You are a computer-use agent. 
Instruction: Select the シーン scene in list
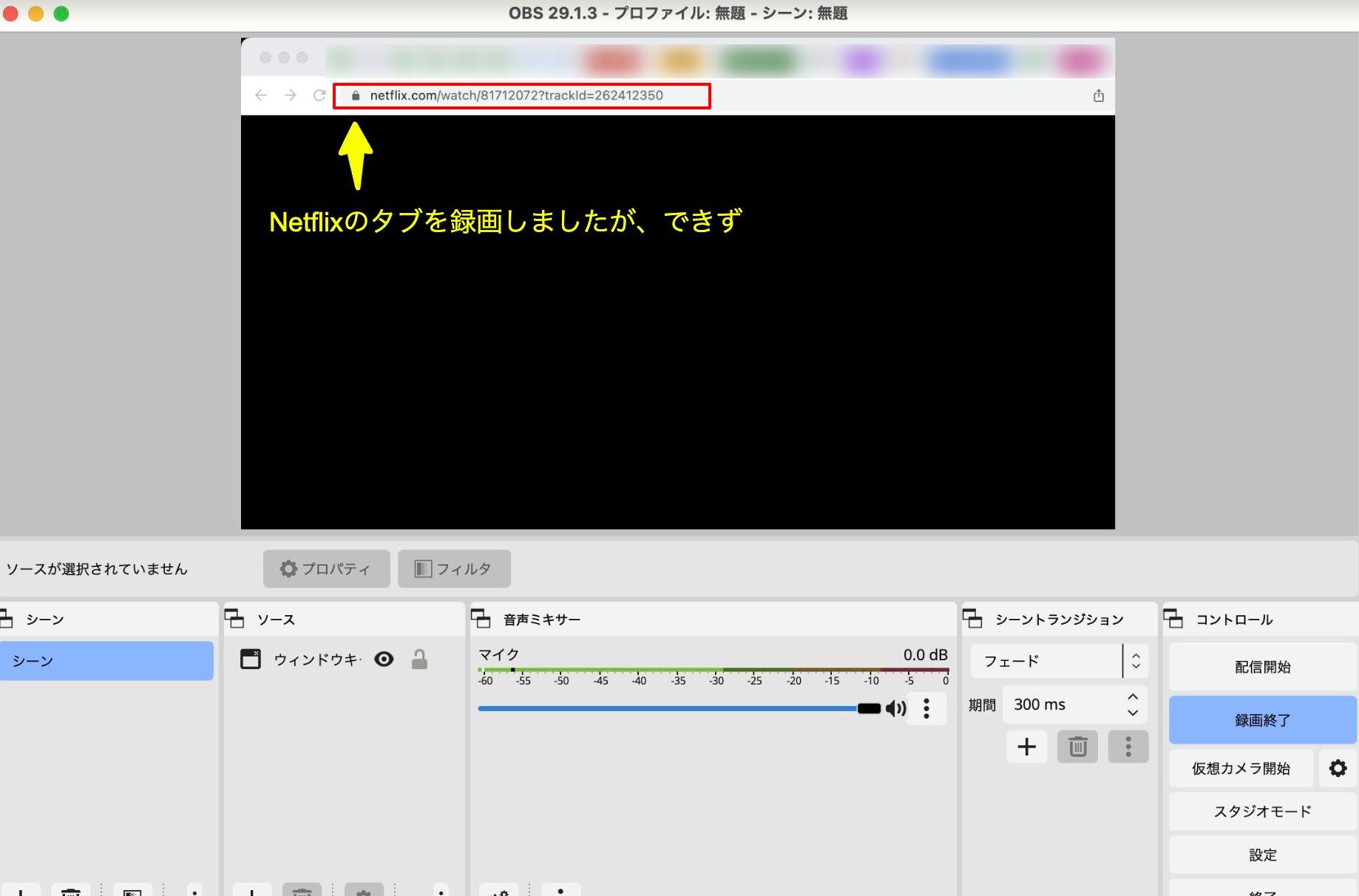[106, 660]
